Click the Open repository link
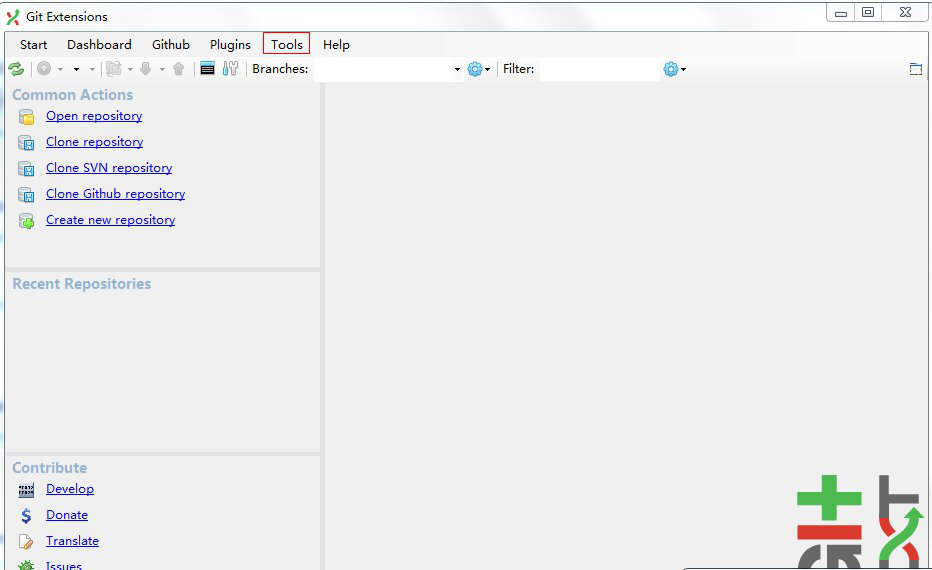 (94, 116)
